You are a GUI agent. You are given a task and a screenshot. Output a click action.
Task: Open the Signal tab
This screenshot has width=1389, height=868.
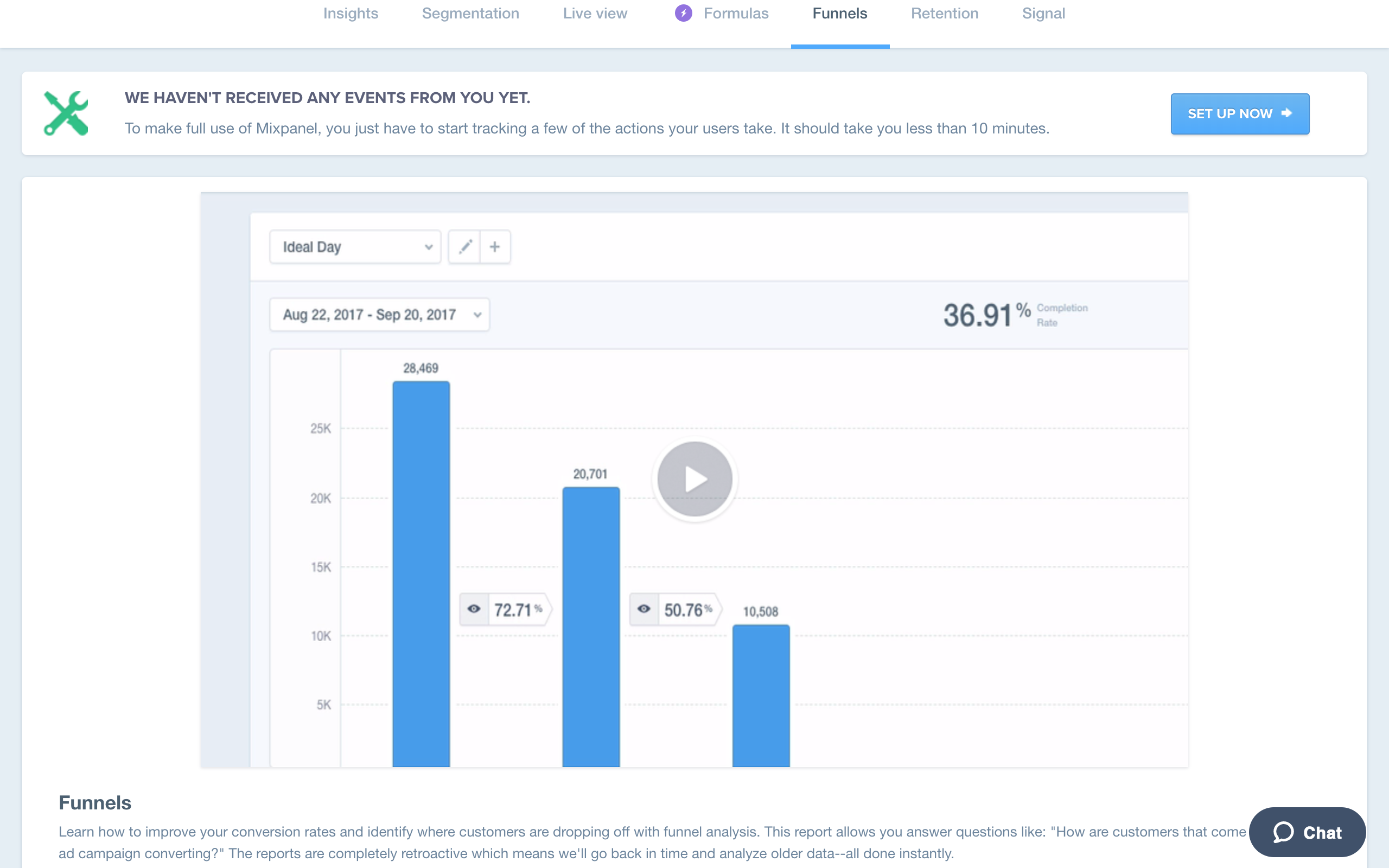(1043, 13)
